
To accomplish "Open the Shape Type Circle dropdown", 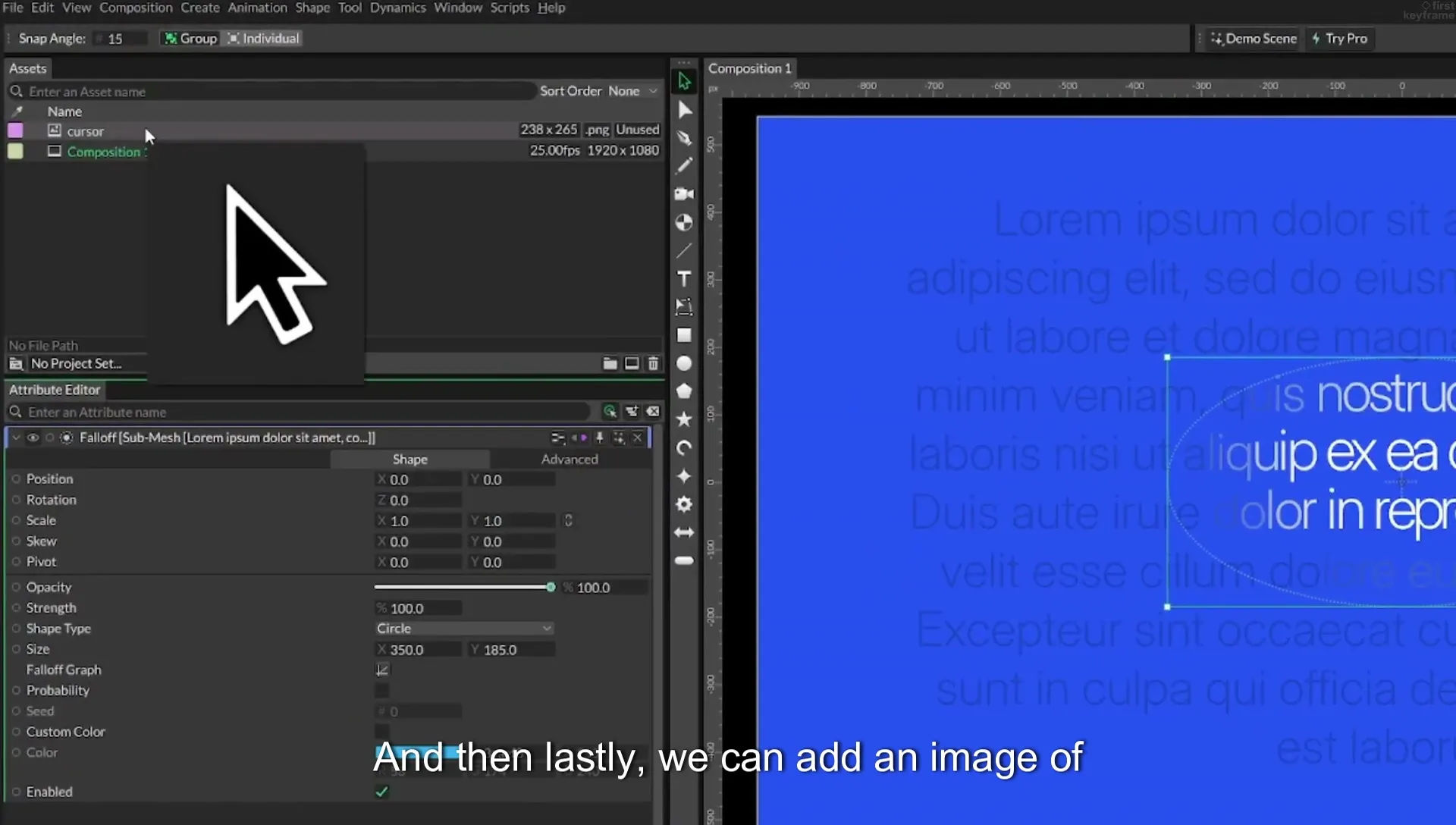I will pos(463,629).
